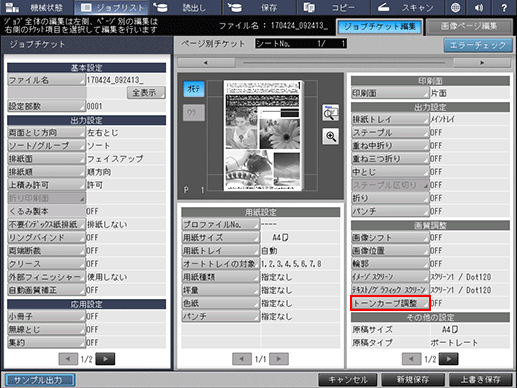Select the ウラ back-side toggle
Screen dimensions: 517x388
194,113
